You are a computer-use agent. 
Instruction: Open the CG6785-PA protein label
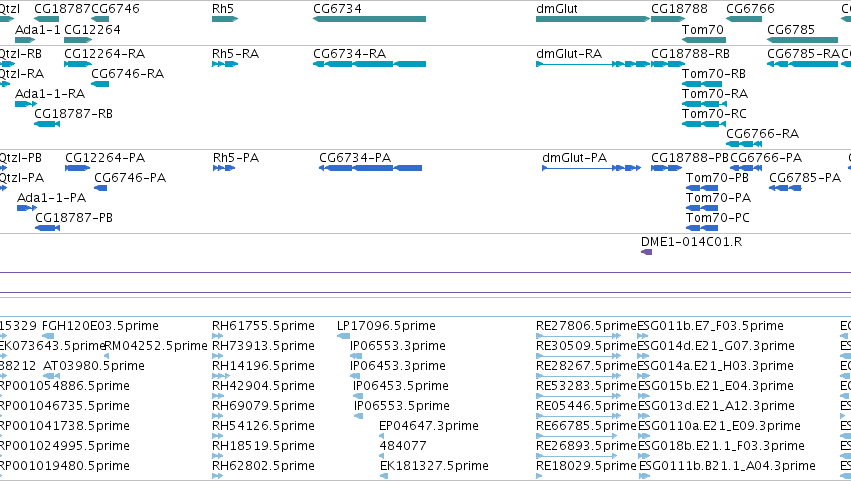[x=805, y=178]
